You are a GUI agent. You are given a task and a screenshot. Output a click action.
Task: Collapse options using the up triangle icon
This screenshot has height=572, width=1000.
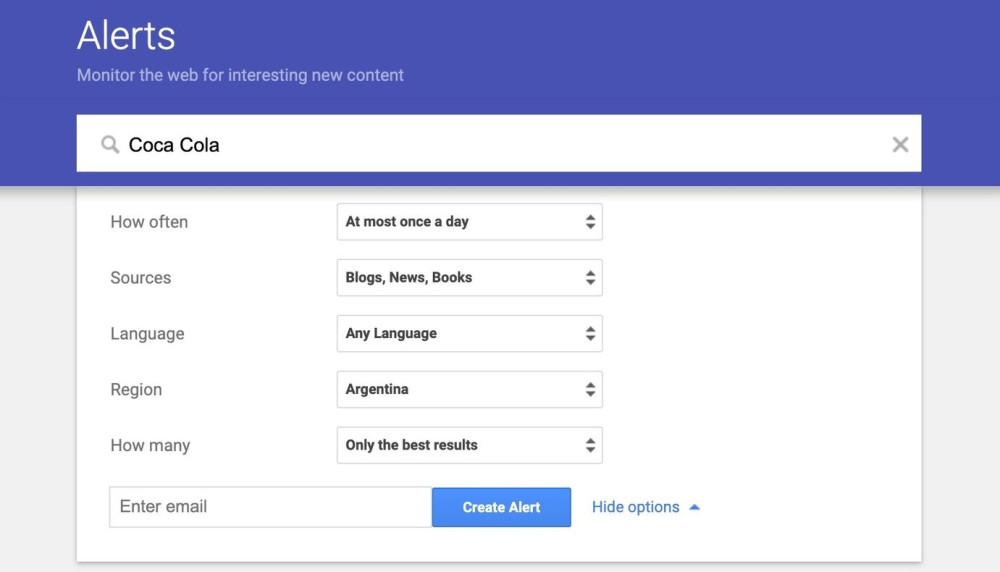(x=695, y=507)
